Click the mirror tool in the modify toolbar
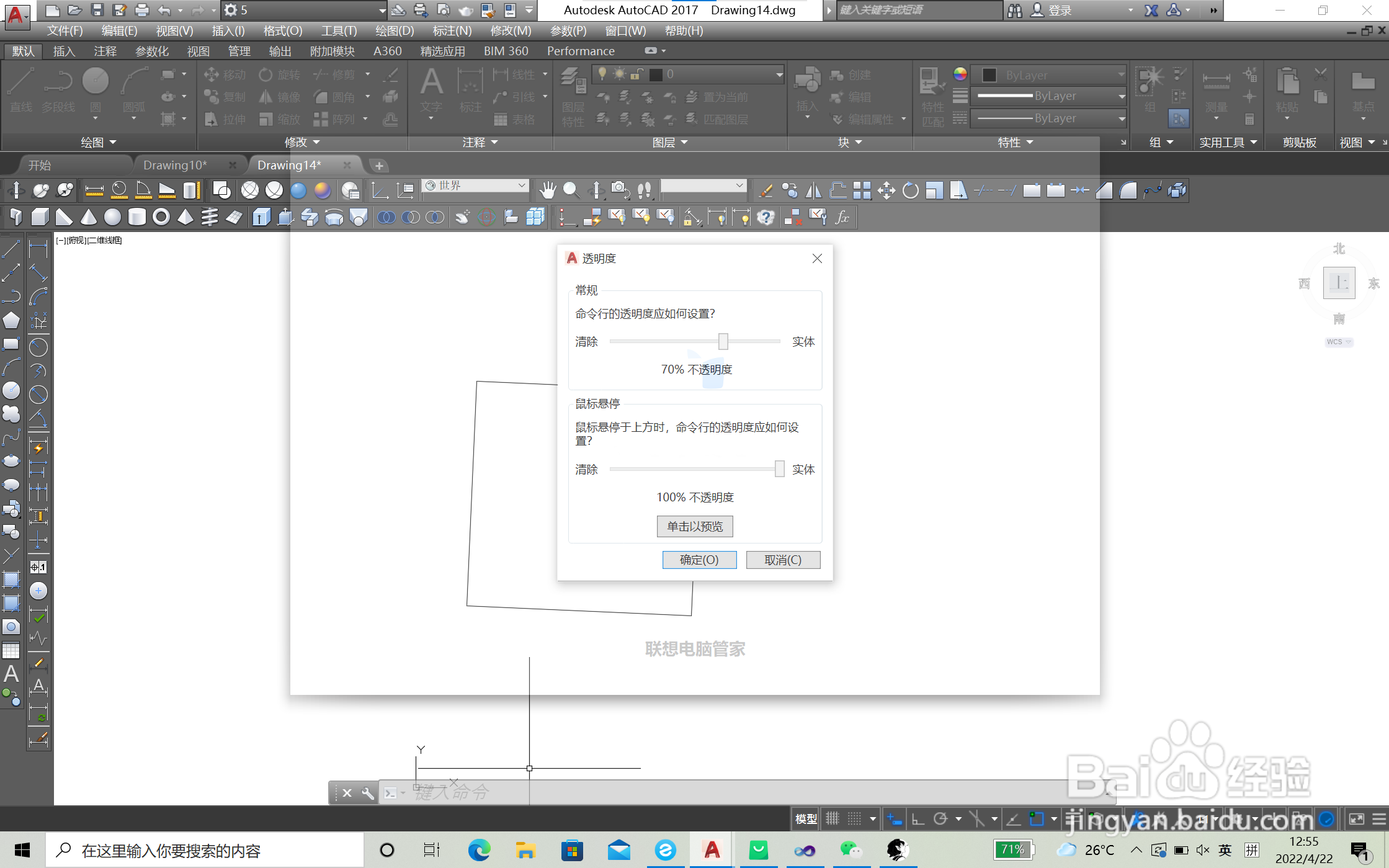The image size is (1389, 868). point(813,190)
